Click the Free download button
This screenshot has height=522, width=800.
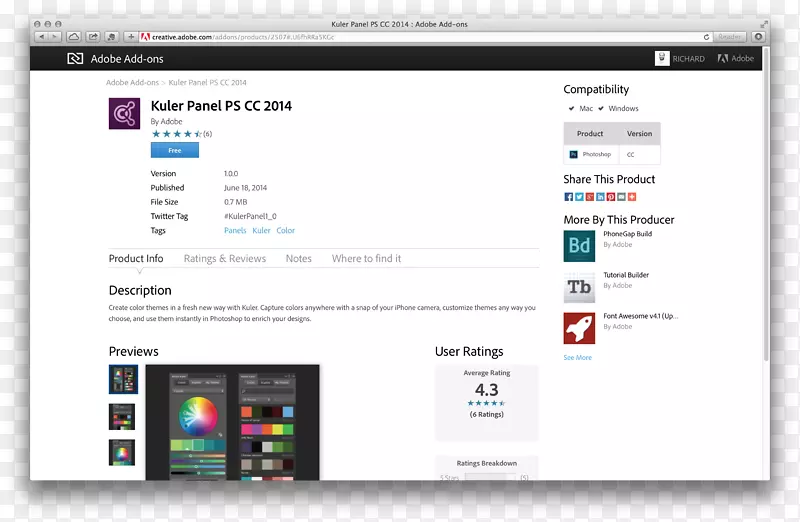click(x=174, y=150)
